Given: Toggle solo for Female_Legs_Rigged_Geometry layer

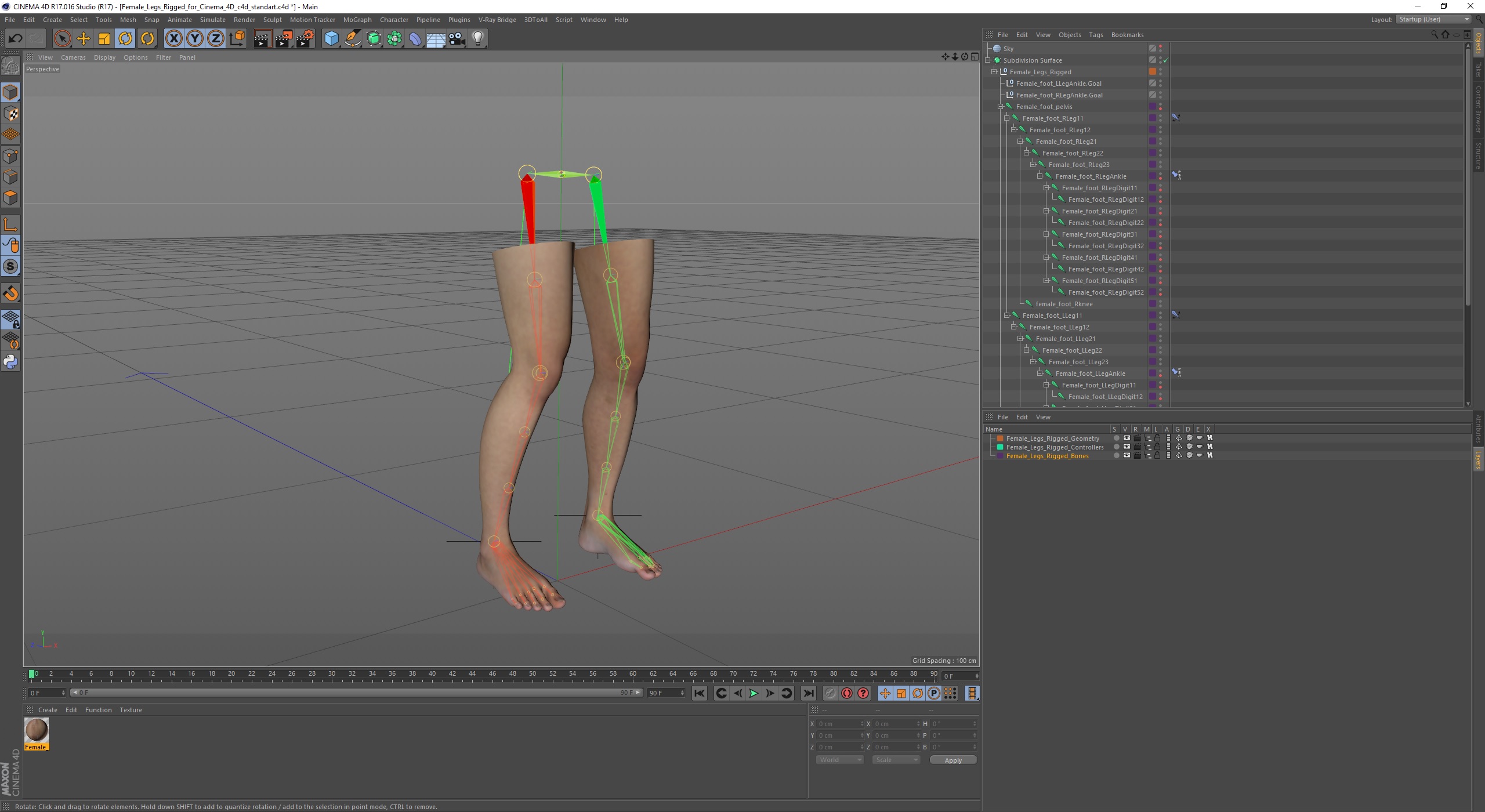Looking at the screenshot, I should [x=1116, y=438].
